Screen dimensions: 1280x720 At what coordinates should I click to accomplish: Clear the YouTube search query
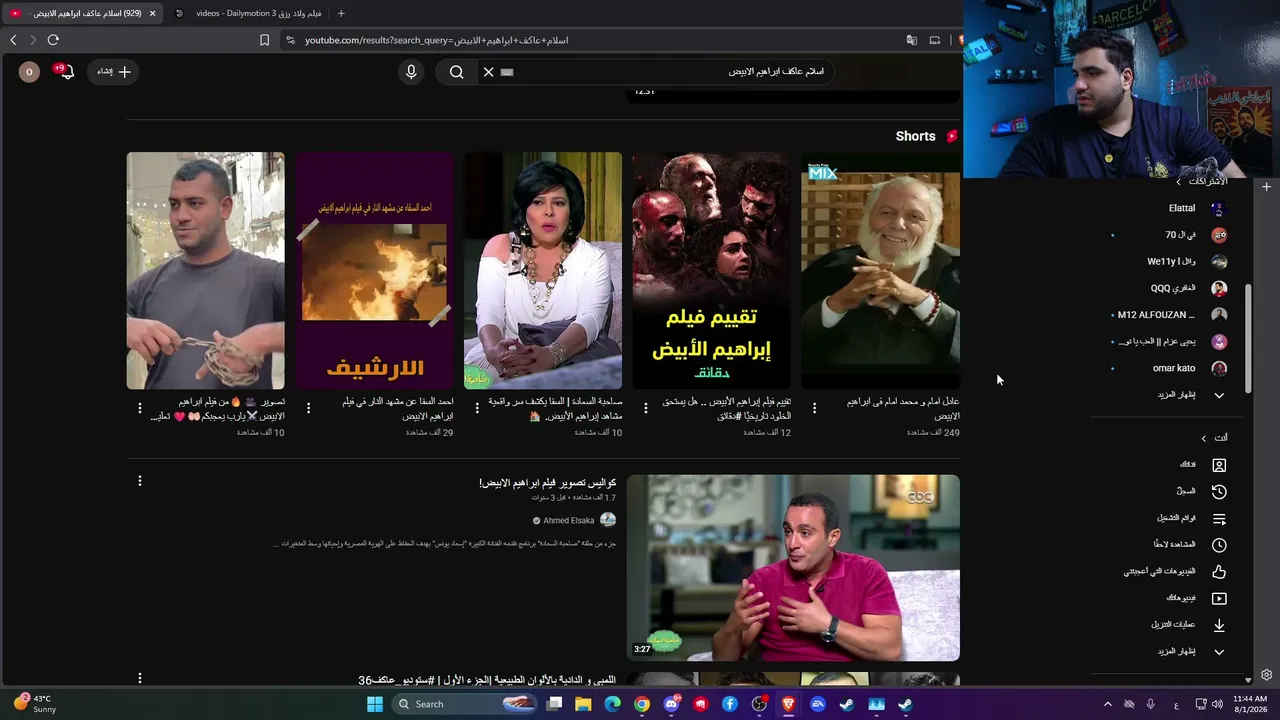click(488, 72)
